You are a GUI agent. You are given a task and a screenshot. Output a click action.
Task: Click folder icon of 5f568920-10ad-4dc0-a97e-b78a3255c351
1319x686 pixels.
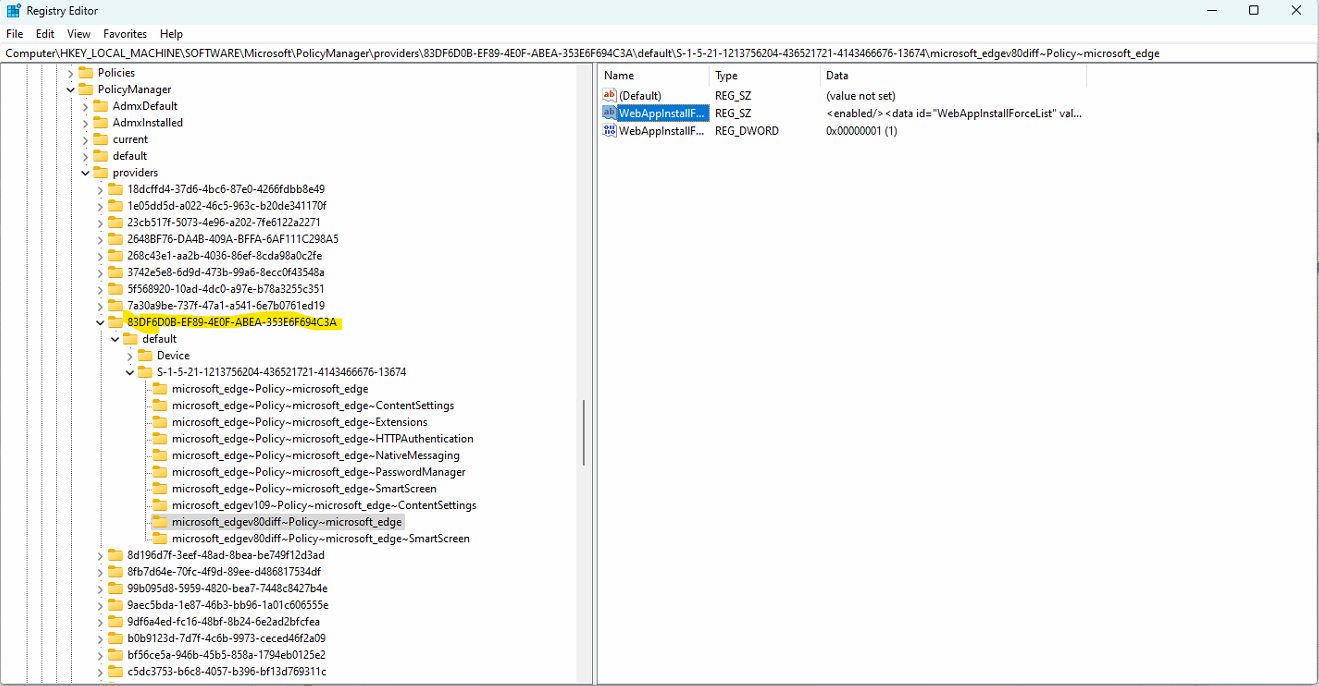point(115,289)
